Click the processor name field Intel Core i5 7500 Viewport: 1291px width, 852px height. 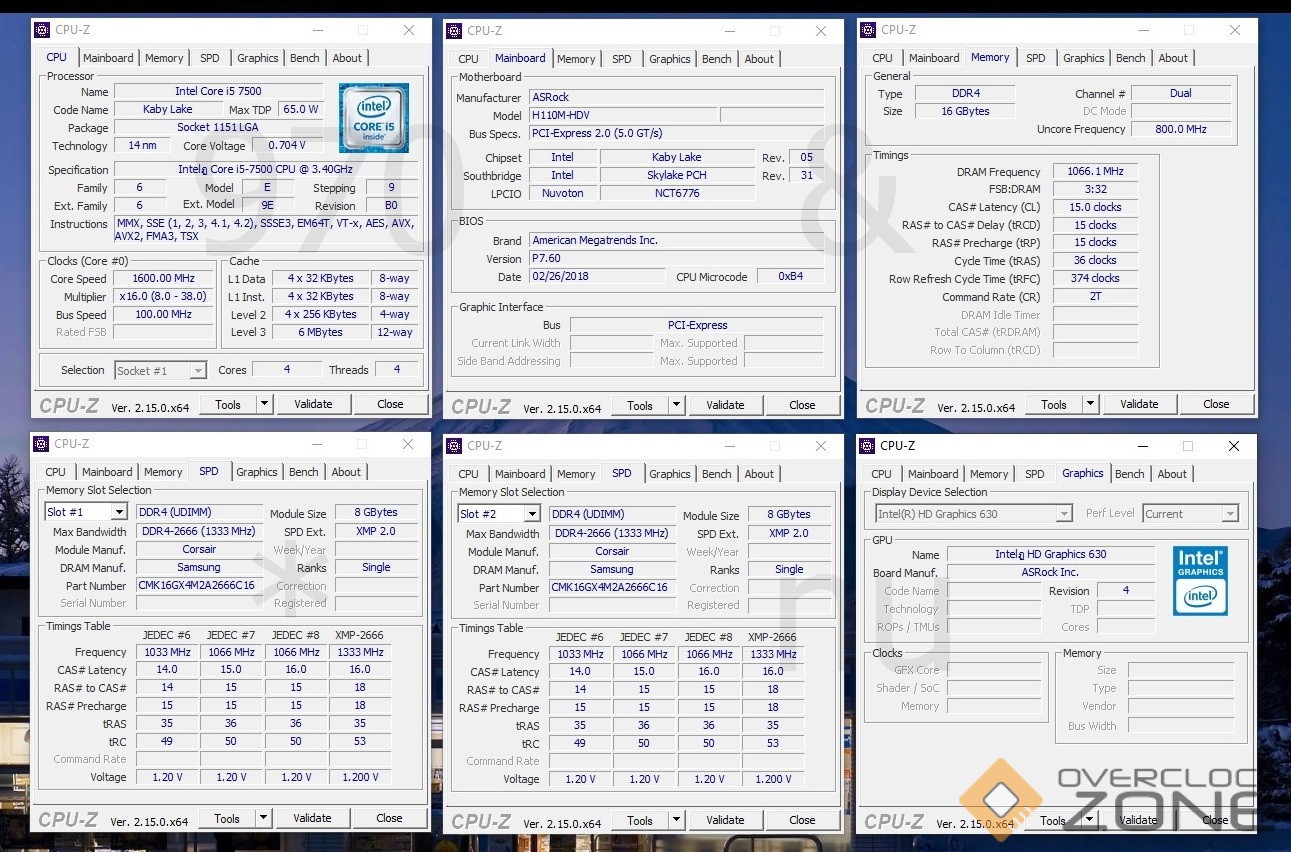coord(218,91)
